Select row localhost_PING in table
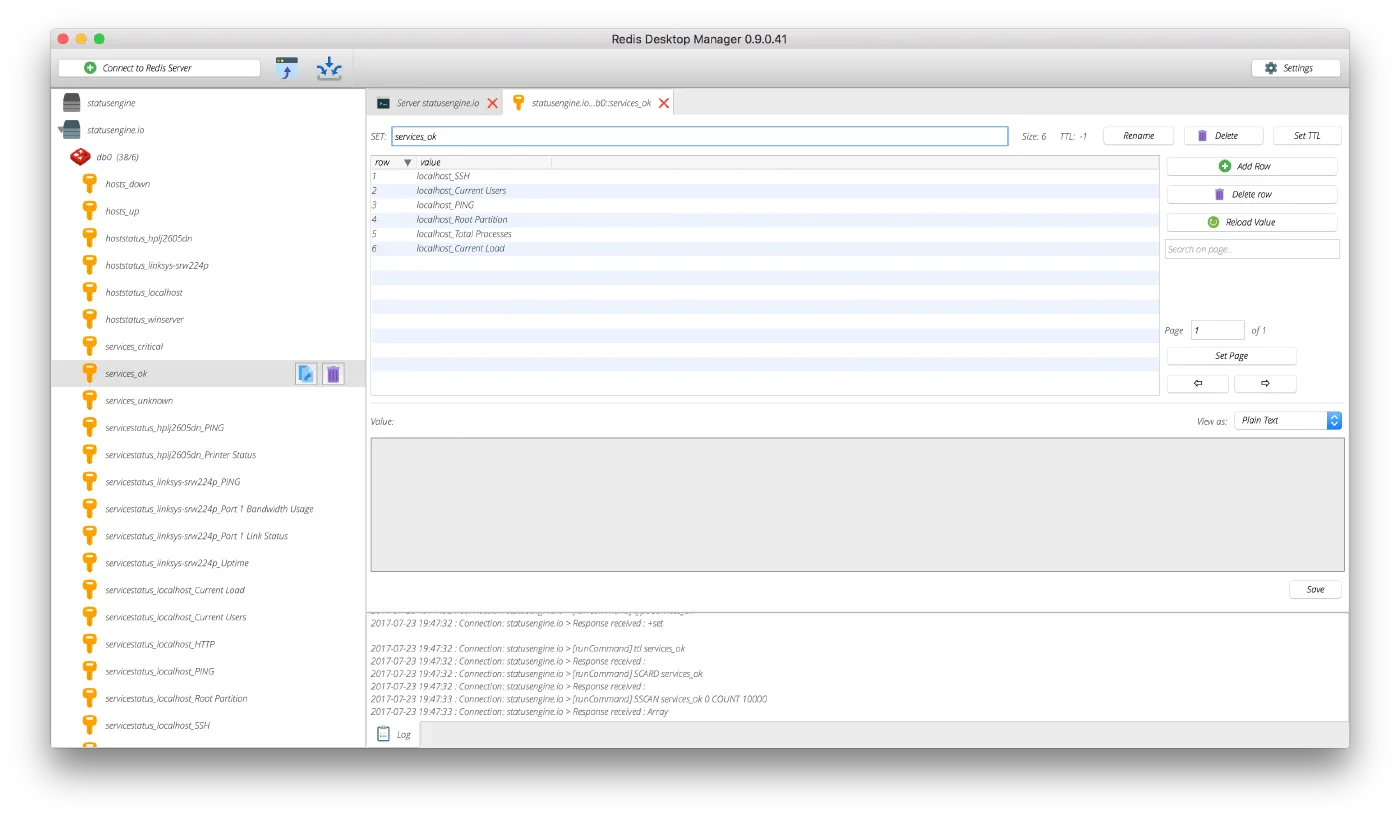This screenshot has height=820, width=1400. click(765, 205)
